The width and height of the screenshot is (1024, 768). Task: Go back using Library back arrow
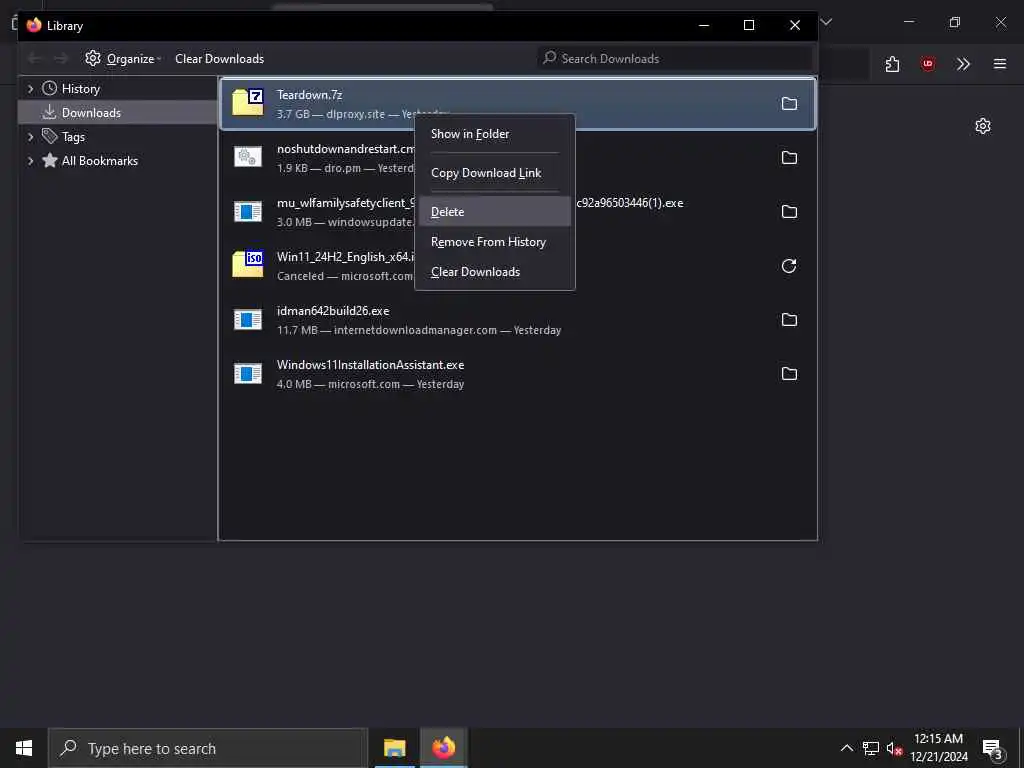coord(35,59)
